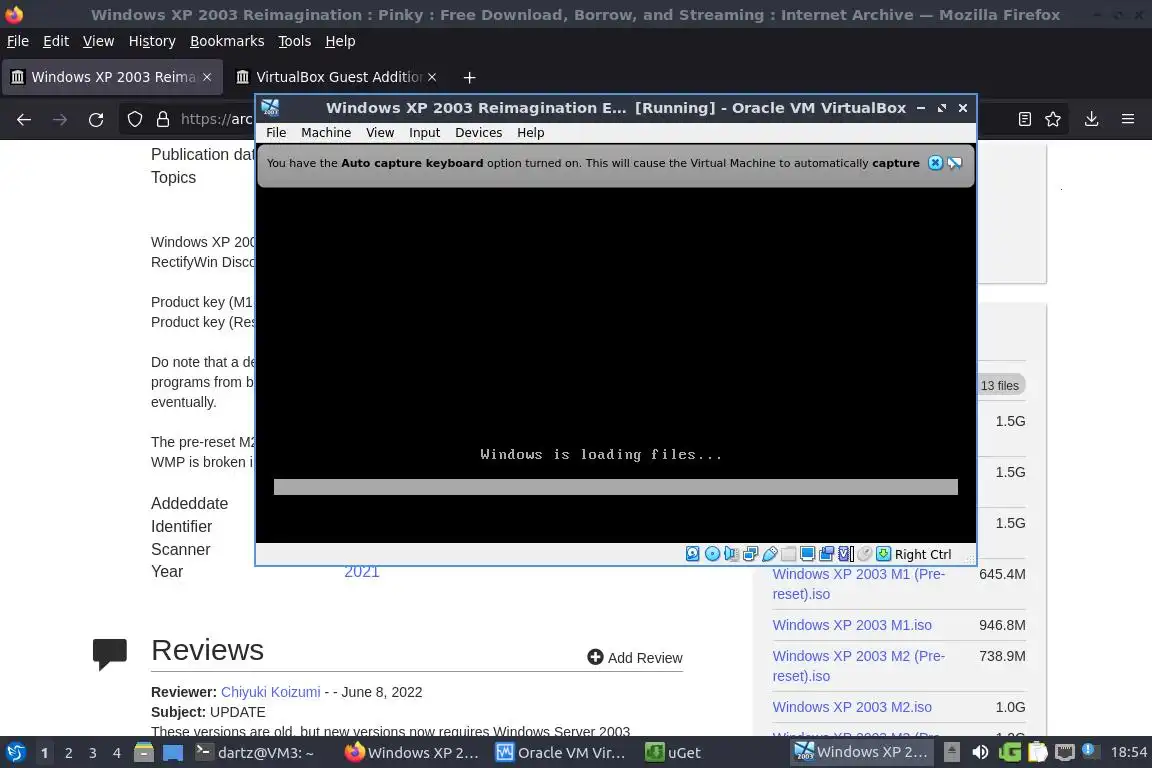
Task: Open Devices menu in VirtualBox window
Action: pyautogui.click(x=478, y=132)
